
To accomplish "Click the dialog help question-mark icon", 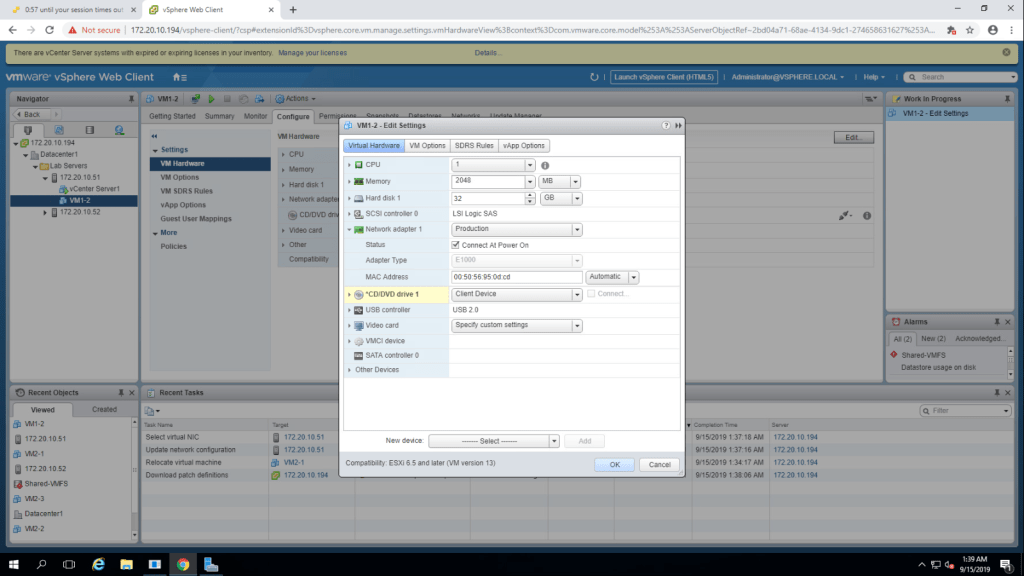I will click(666, 126).
